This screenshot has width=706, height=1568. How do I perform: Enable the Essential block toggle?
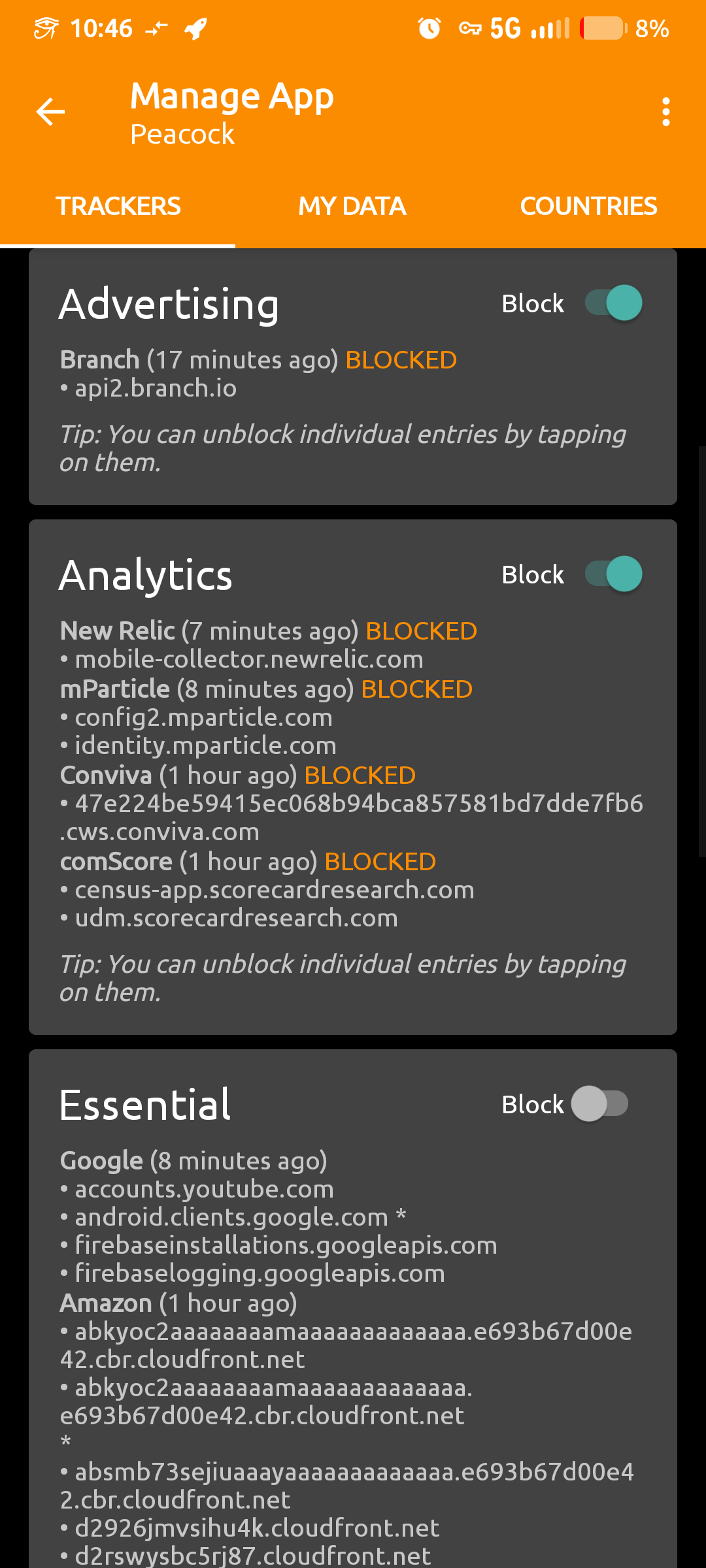point(599,1104)
